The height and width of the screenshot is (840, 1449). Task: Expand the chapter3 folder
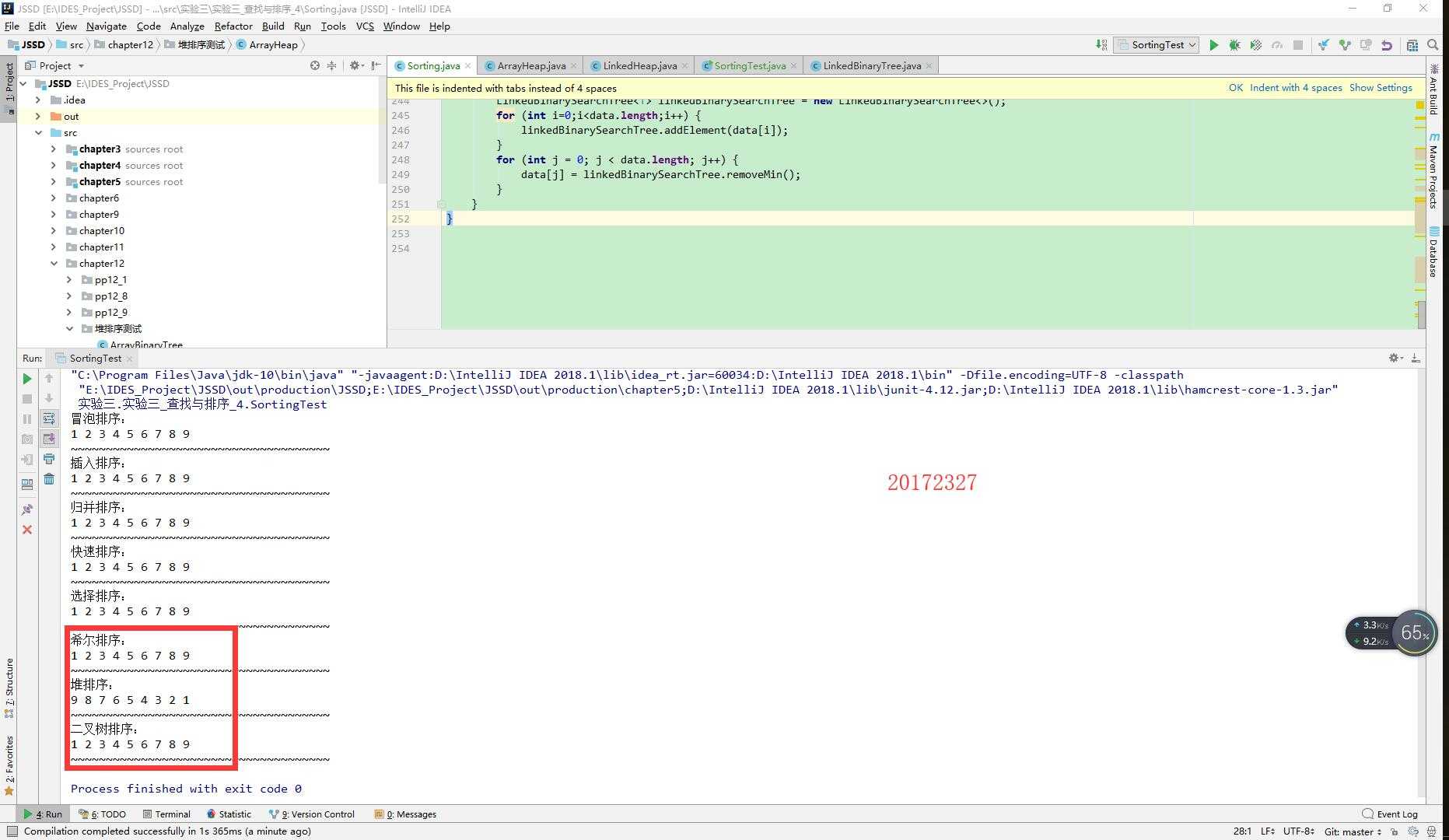54,149
